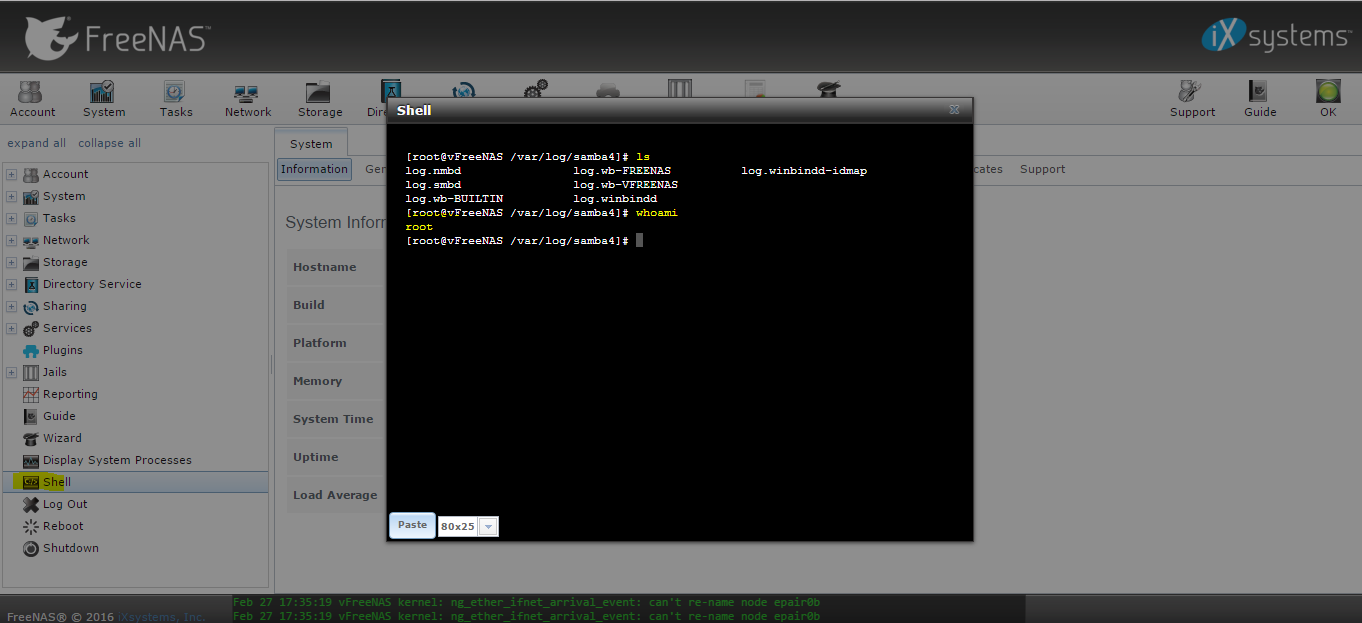Select the System tab
Image resolution: width=1362 pixels, height=623 pixels.
pos(311,143)
